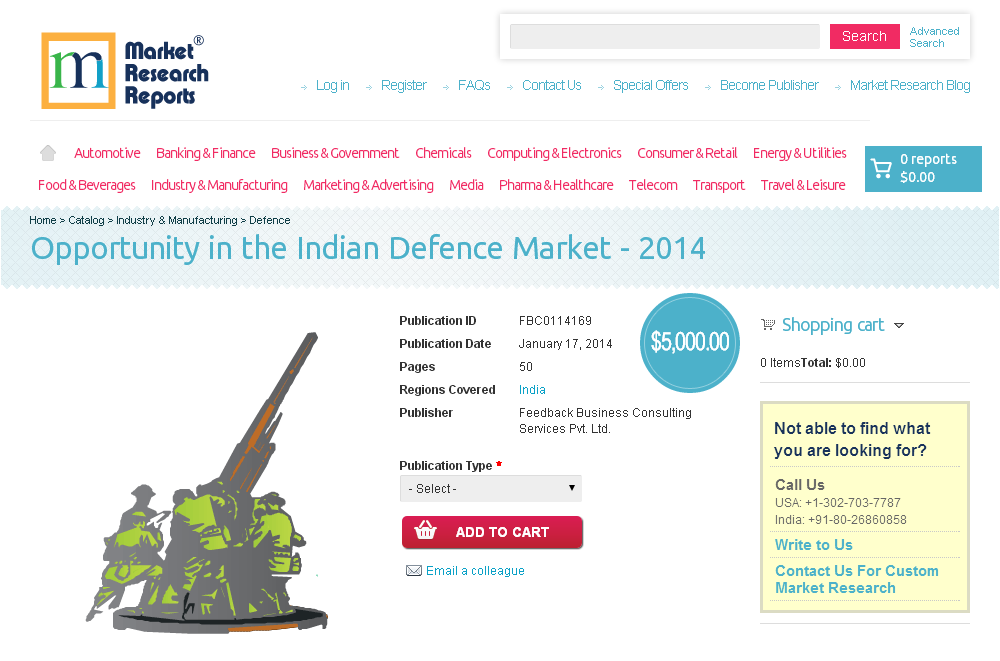1000x661 pixels.
Task: Select the Telecom category
Action: 653,185
